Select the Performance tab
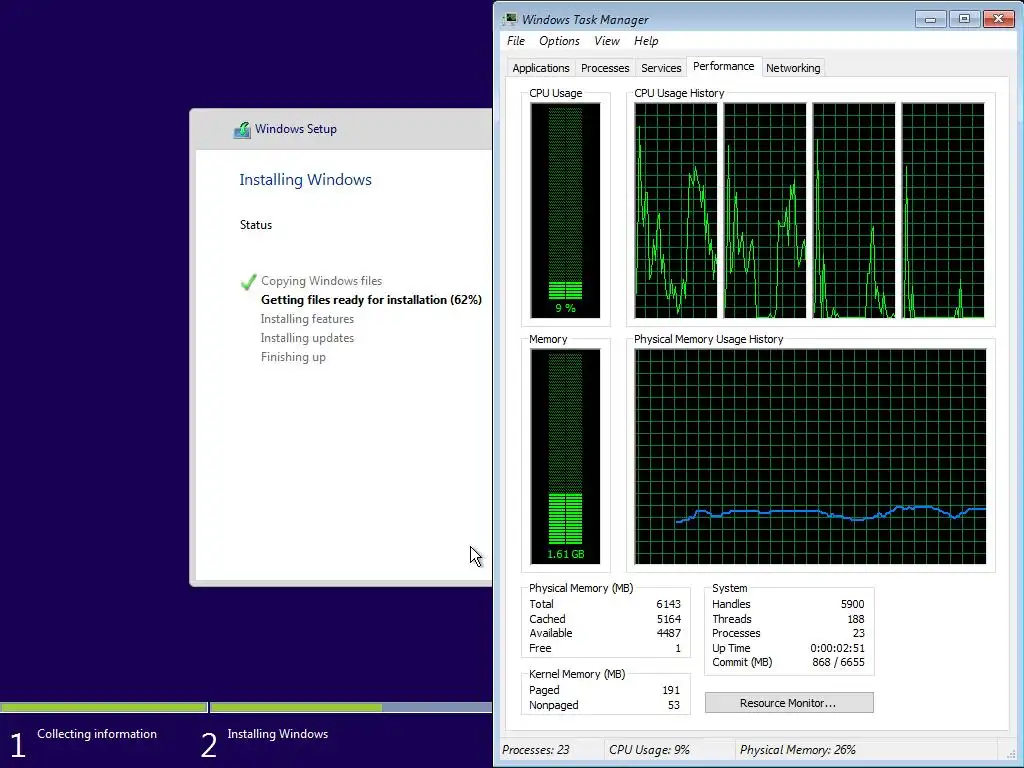 click(724, 66)
